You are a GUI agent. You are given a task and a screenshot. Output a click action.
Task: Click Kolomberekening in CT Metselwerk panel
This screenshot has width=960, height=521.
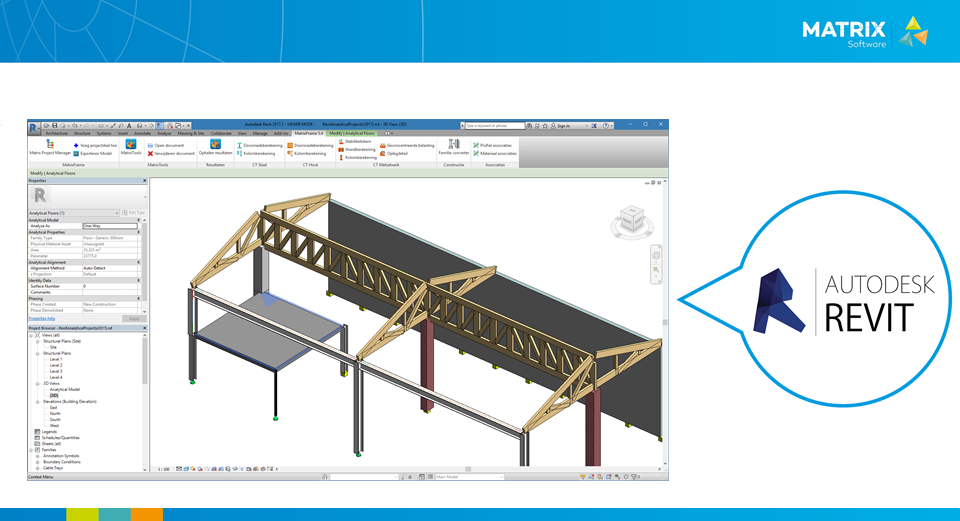(x=358, y=157)
